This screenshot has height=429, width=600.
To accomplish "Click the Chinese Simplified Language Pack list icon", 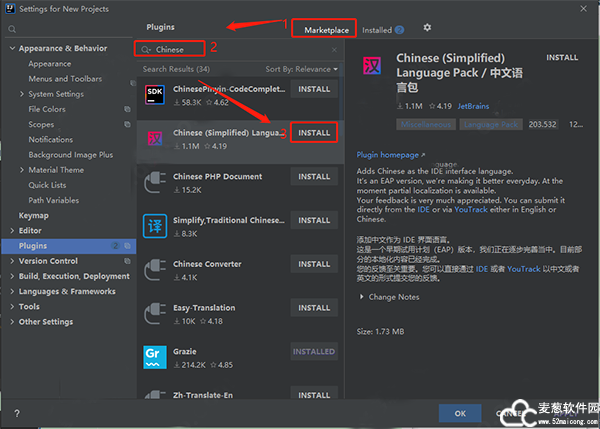I will click(154, 138).
